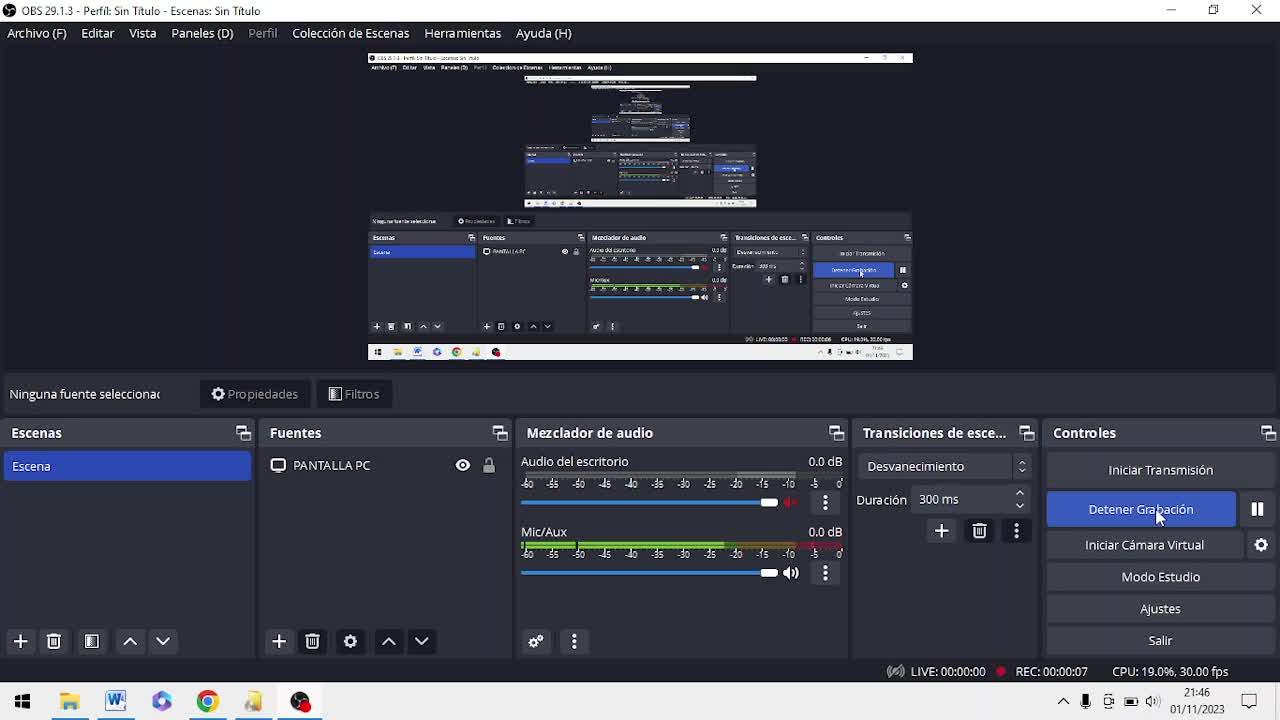Viewport: 1280px width, 720px height.
Task: Open Ajustes settings
Action: (1160, 609)
